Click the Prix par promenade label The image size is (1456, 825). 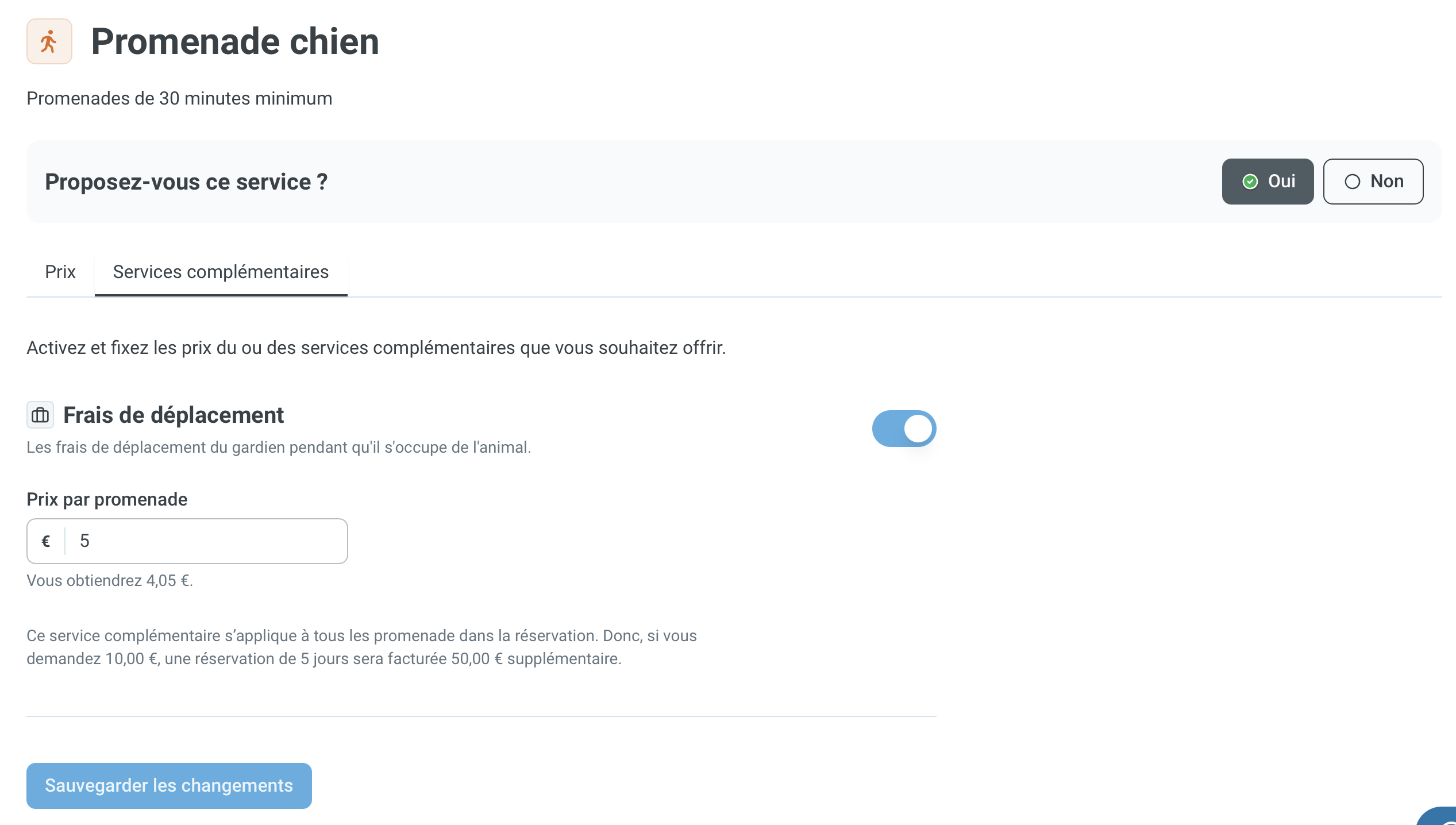(107, 499)
